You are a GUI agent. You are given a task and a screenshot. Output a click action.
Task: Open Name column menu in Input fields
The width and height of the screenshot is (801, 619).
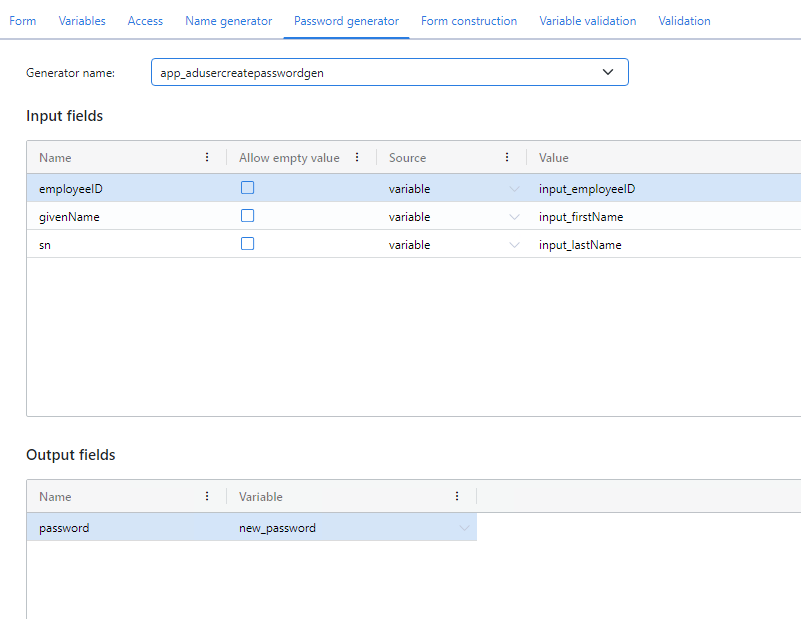click(x=207, y=157)
